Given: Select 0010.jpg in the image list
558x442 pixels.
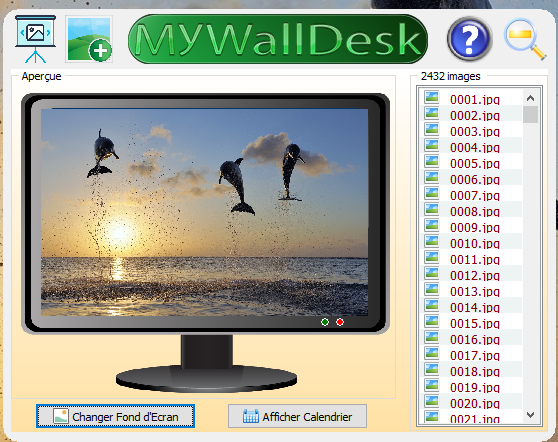Looking at the screenshot, I should pos(475,244).
